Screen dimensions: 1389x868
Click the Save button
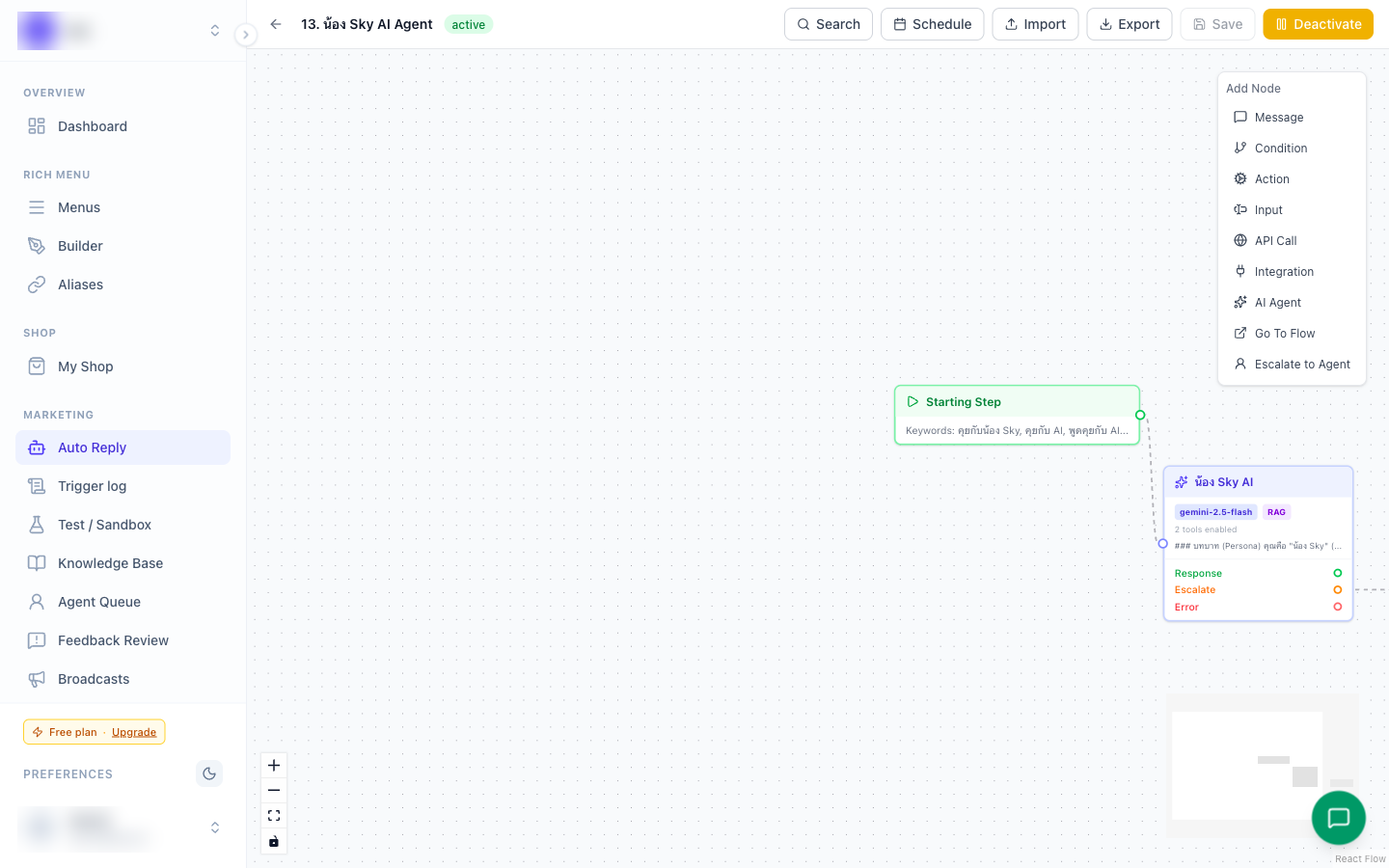(1217, 24)
